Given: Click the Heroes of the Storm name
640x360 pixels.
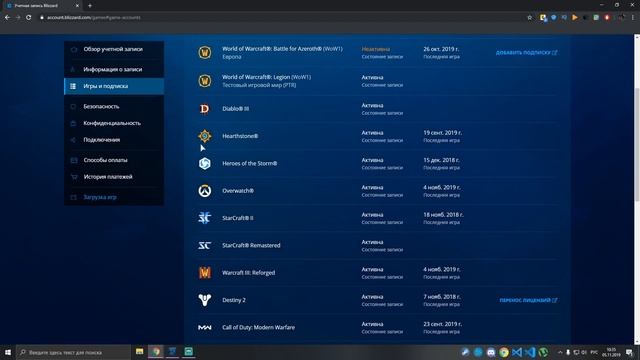Looking at the screenshot, I should click(249, 163).
